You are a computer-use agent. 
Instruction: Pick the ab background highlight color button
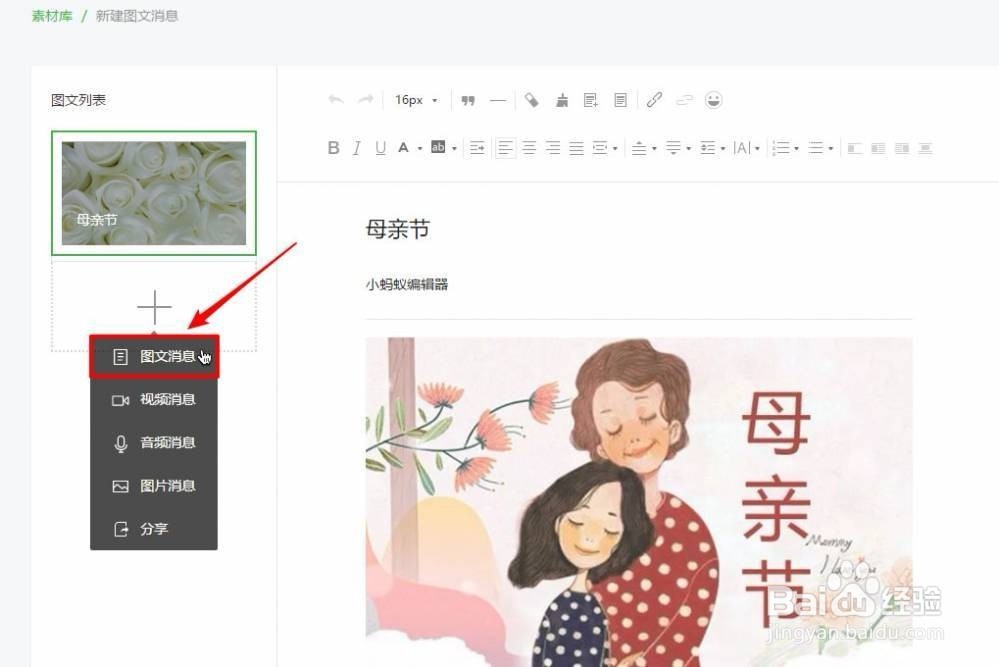[438, 147]
